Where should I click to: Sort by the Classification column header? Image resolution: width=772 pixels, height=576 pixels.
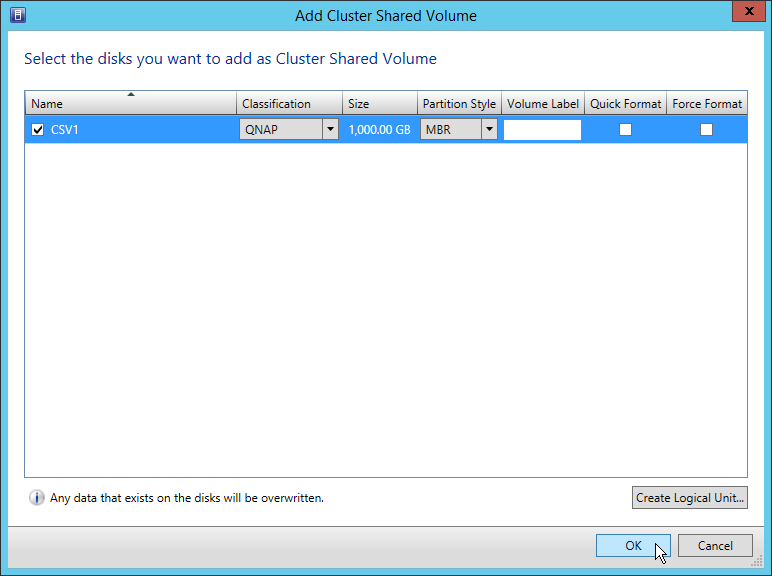(x=289, y=104)
